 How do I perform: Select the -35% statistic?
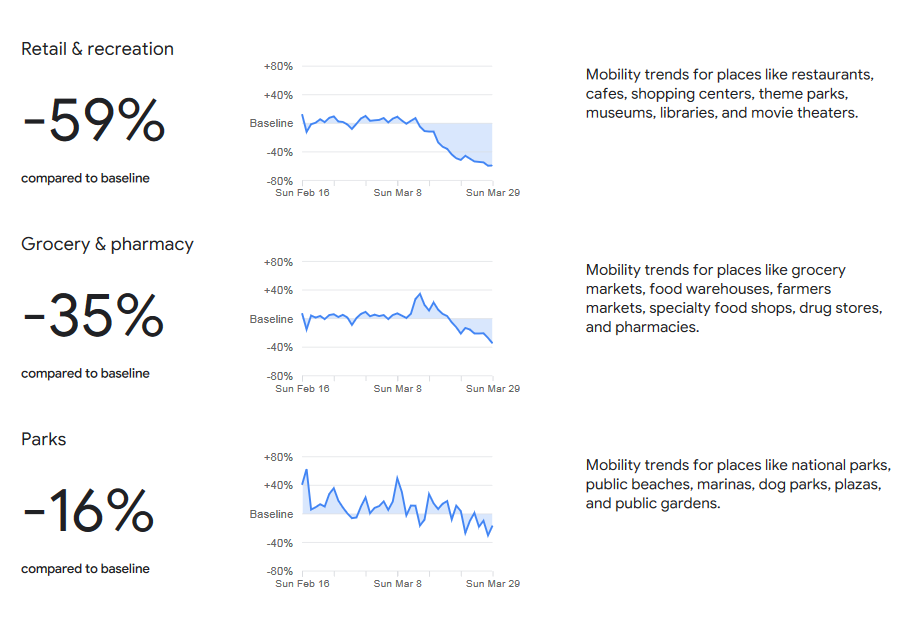tap(93, 316)
